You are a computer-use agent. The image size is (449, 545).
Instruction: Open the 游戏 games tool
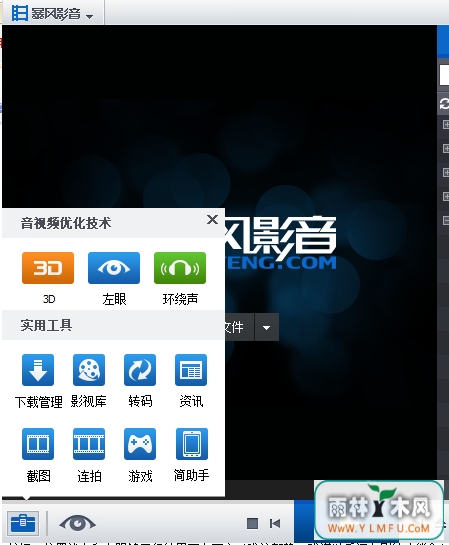pos(140,444)
